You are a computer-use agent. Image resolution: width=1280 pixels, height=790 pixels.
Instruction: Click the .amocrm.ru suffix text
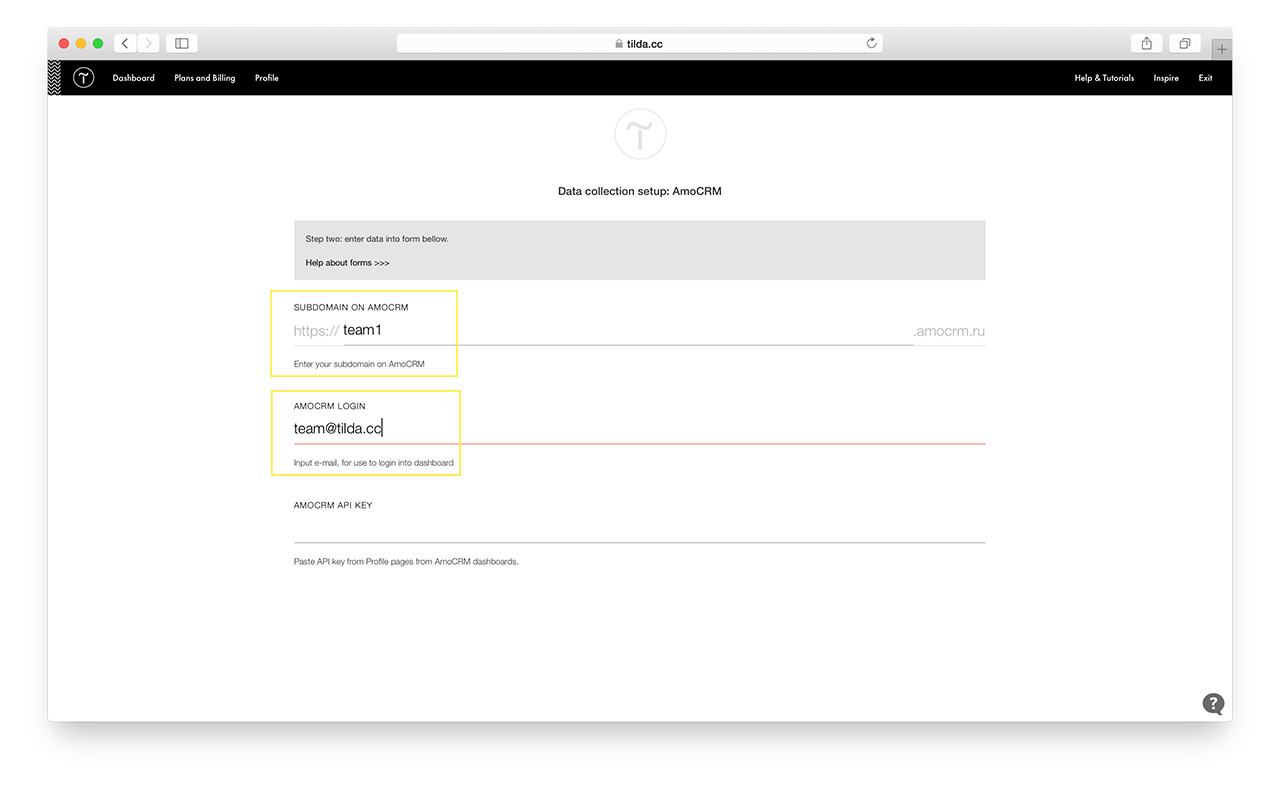949,331
